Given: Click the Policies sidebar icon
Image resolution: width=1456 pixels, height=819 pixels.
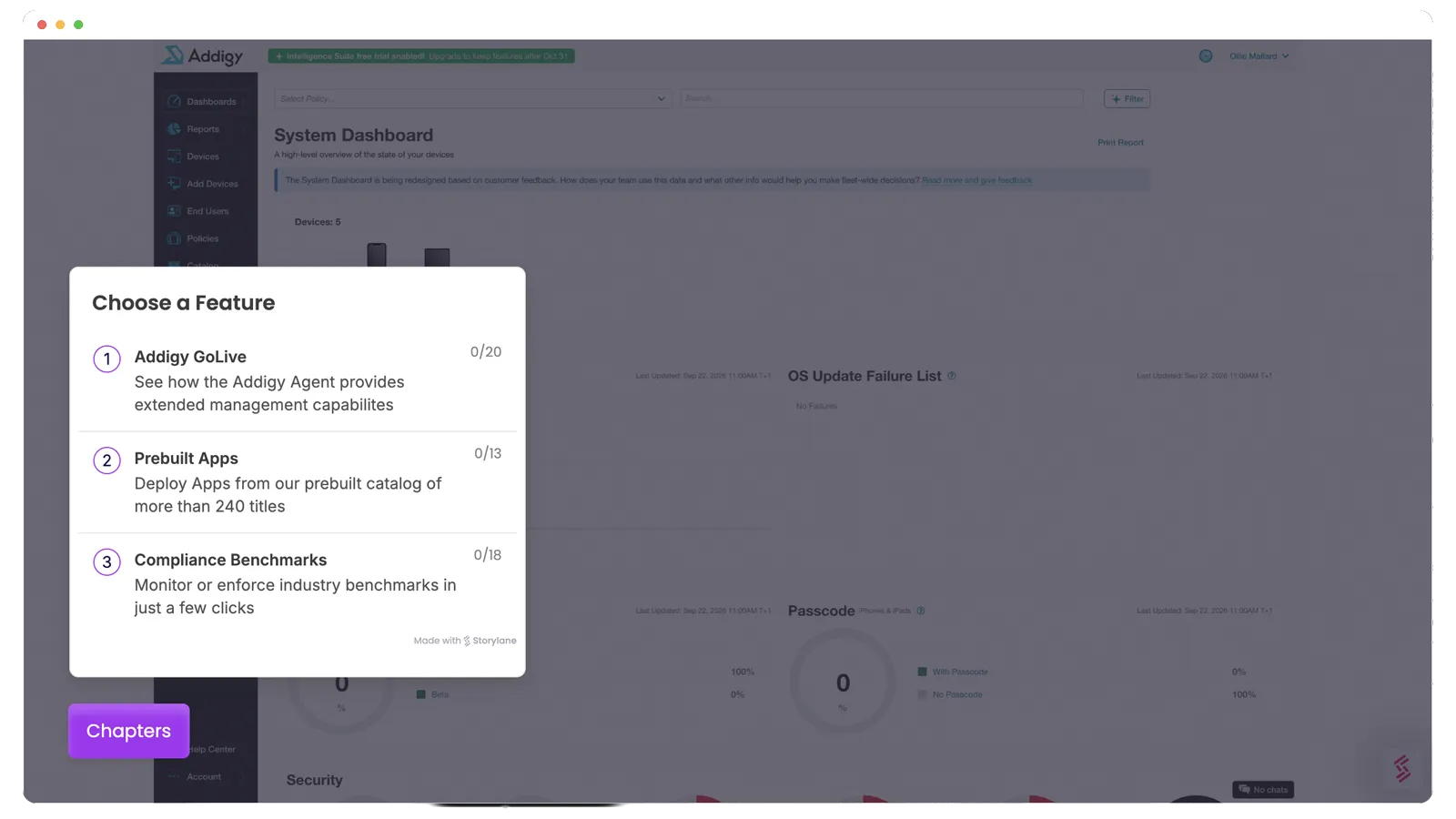Looking at the screenshot, I should pos(174,238).
